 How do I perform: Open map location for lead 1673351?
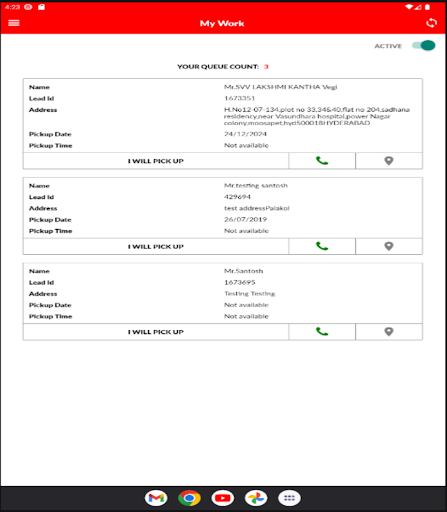click(389, 161)
